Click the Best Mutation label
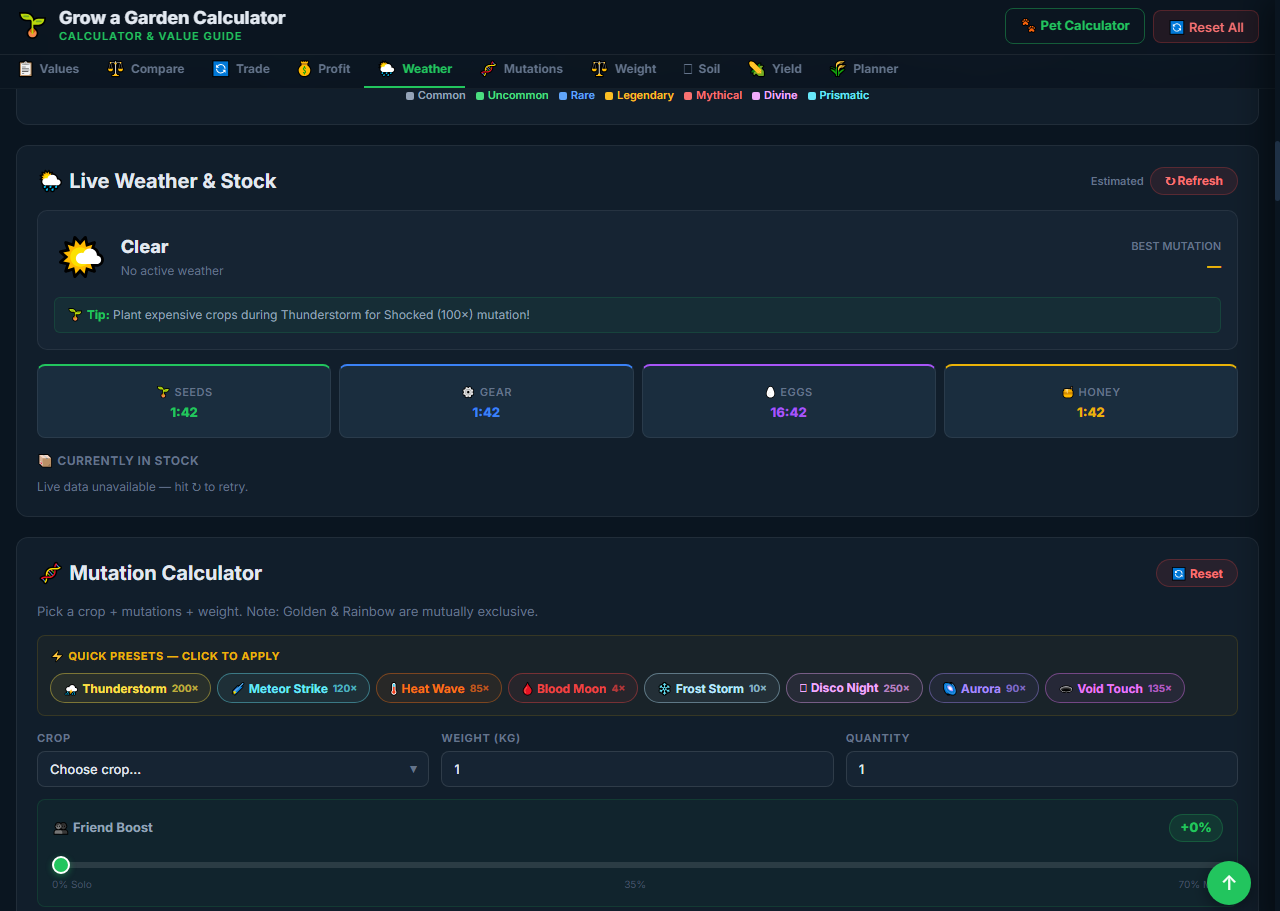1280x911 pixels. [x=1176, y=246]
